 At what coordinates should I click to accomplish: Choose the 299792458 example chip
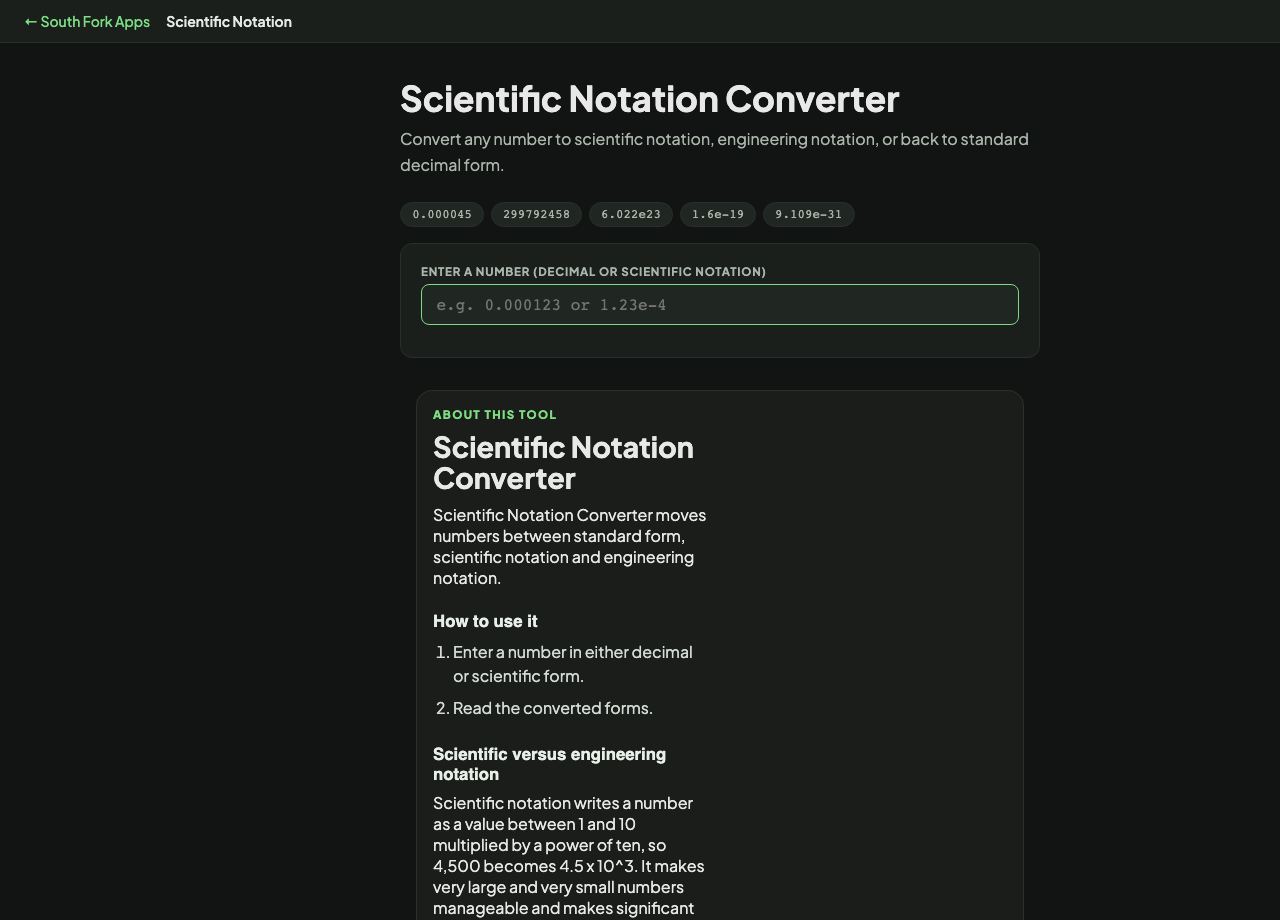coord(537,214)
